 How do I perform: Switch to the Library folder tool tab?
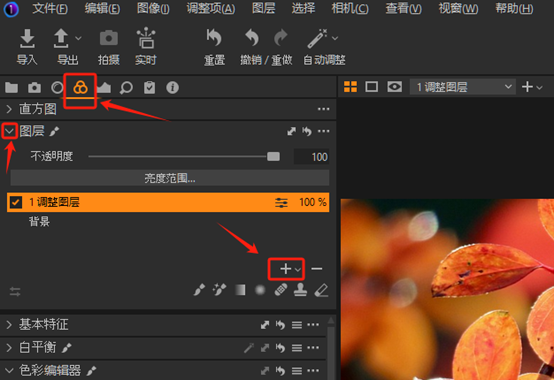pyautogui.click(x=12, y=87)
